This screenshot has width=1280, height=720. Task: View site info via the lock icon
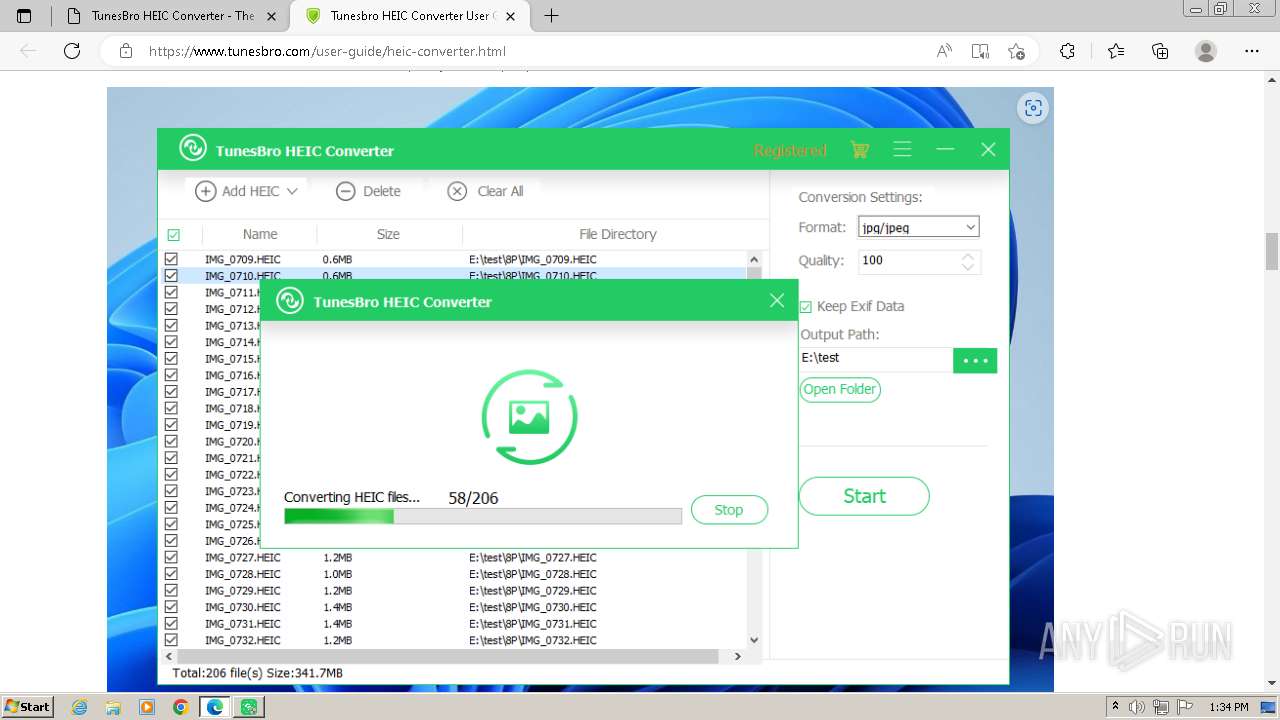[x=125, y=51]
